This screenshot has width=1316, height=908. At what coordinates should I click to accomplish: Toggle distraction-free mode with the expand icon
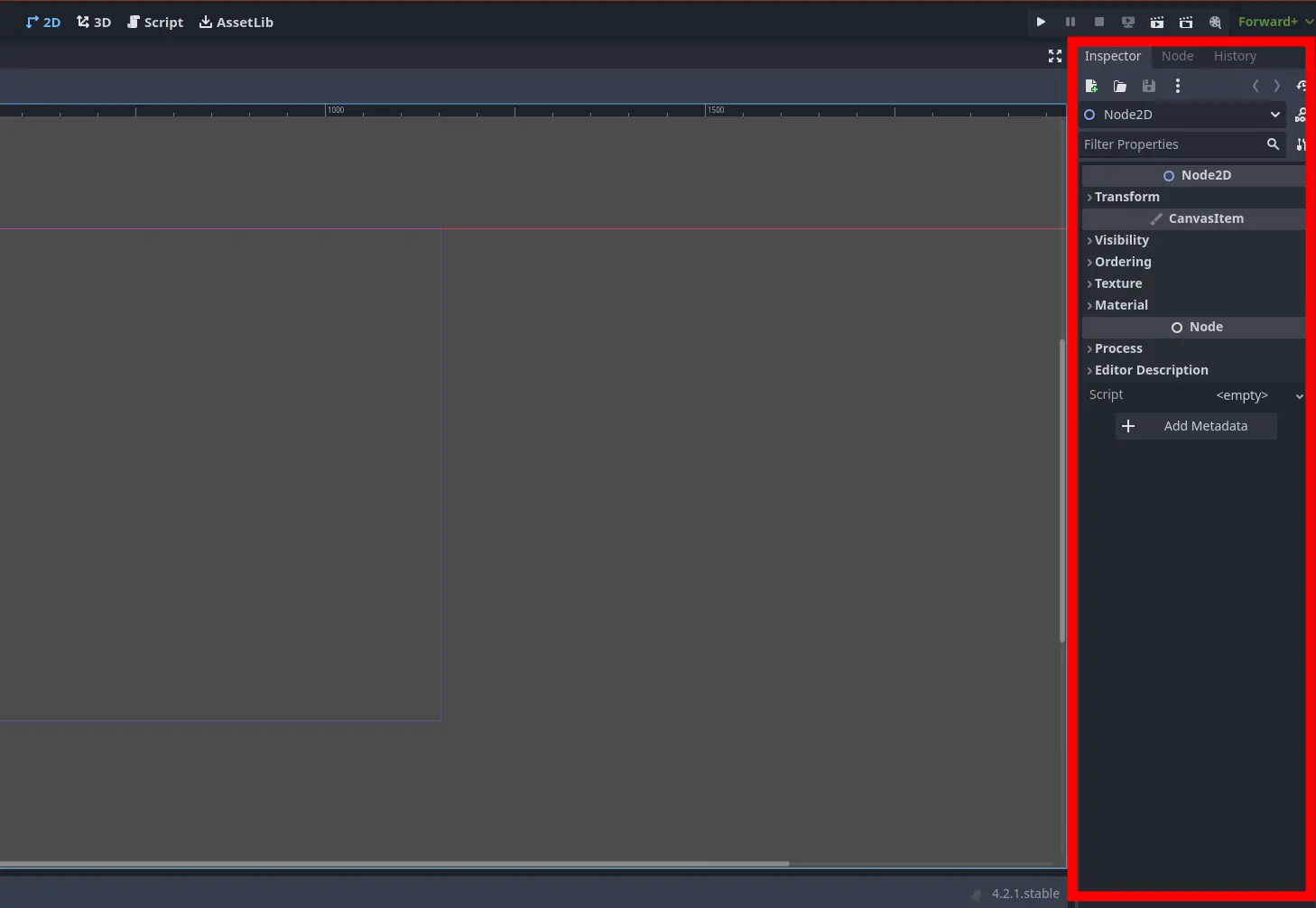click(x=1054, y=56)
